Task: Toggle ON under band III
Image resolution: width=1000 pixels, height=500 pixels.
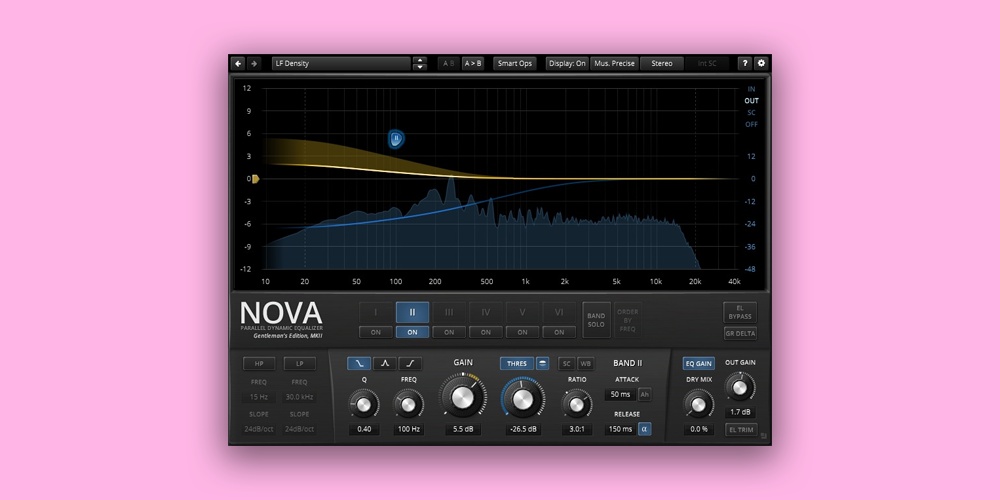Action: tap(449, 332)
